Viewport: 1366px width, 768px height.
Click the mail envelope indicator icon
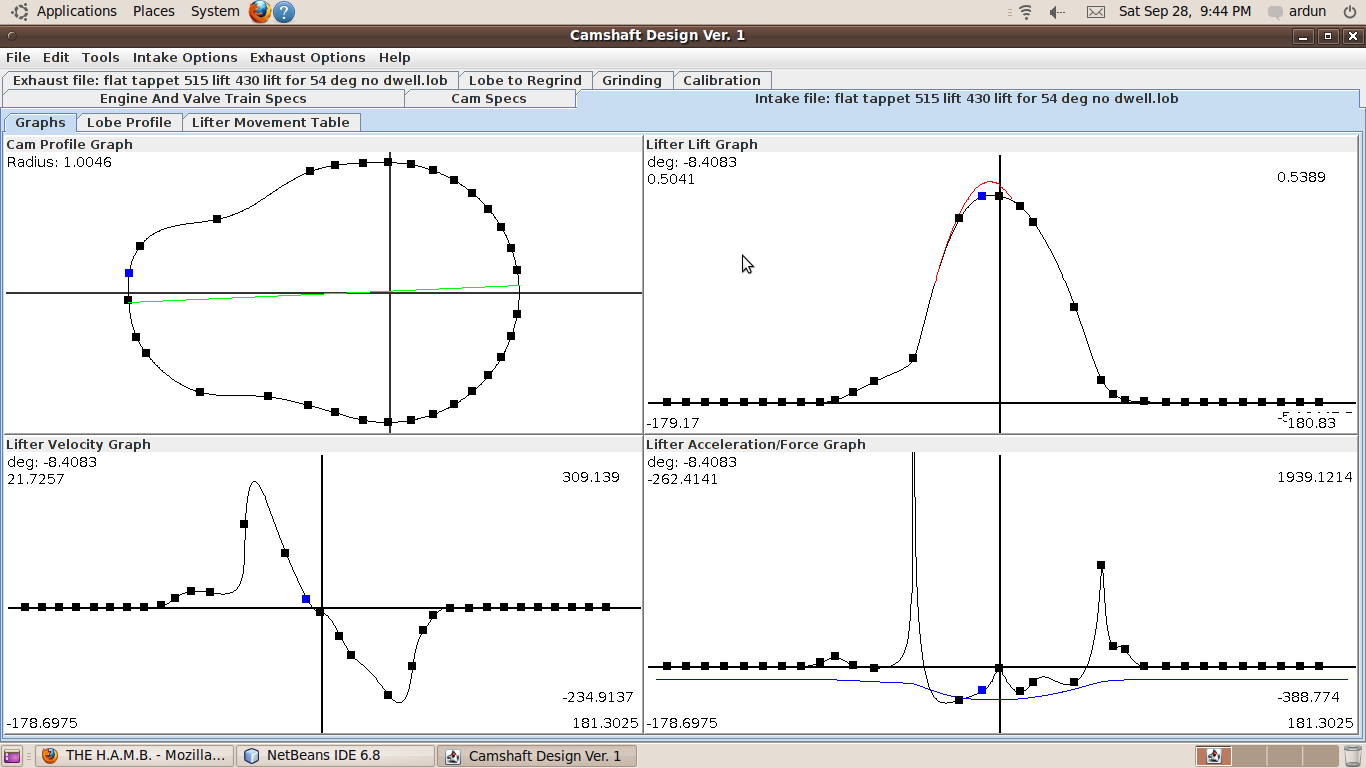[x=1095, y=12]
